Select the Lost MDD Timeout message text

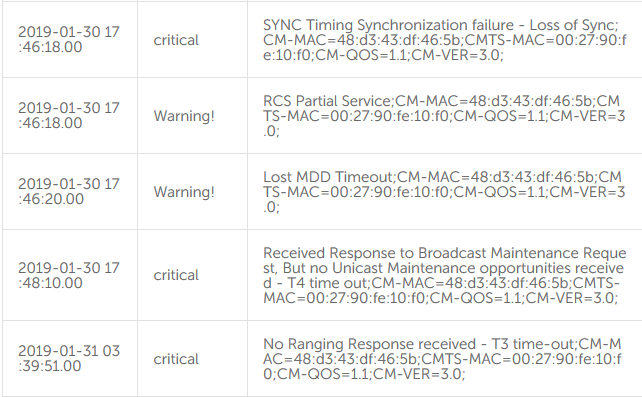tap(444, 192)
